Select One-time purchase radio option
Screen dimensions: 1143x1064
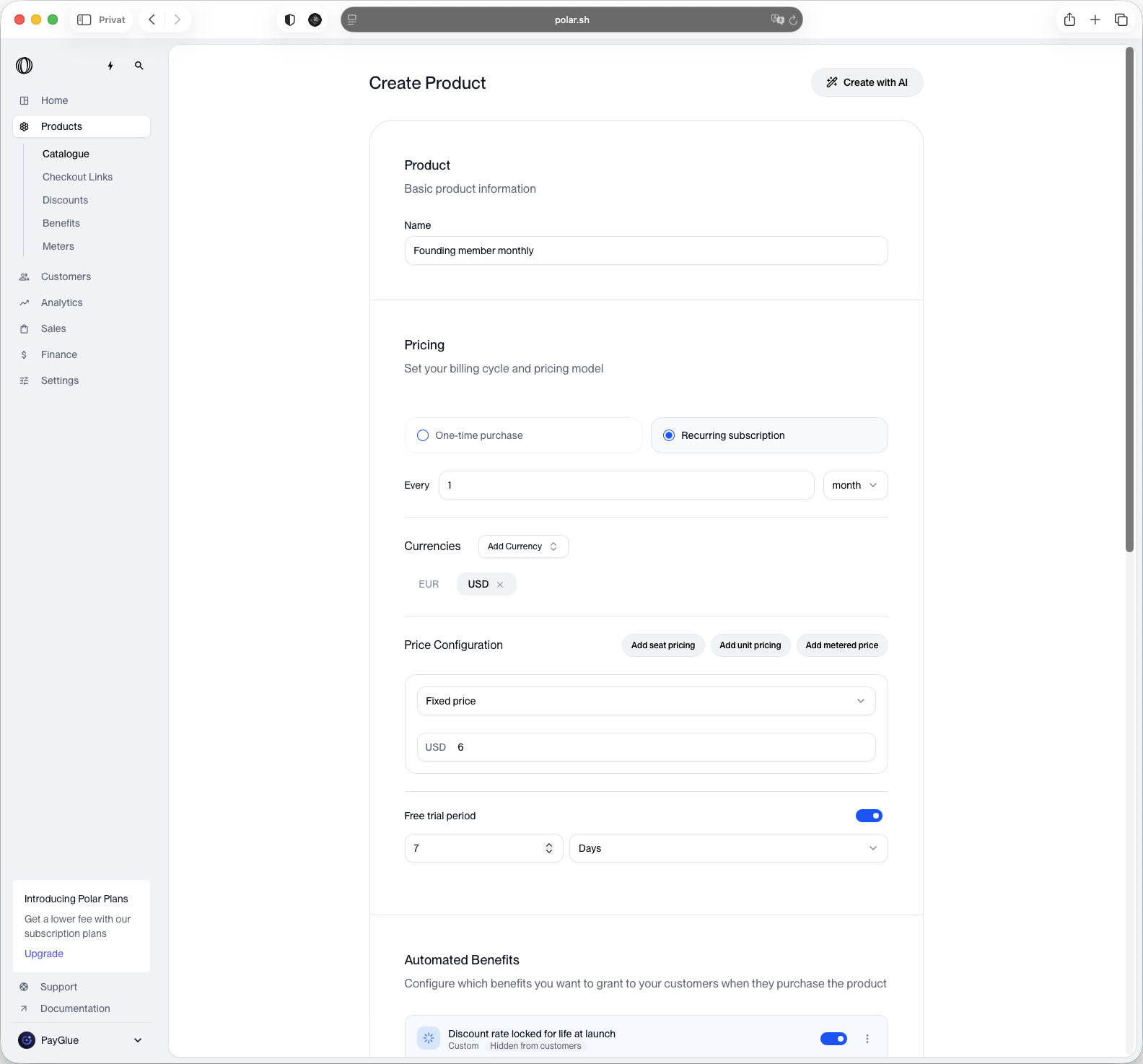523,435
